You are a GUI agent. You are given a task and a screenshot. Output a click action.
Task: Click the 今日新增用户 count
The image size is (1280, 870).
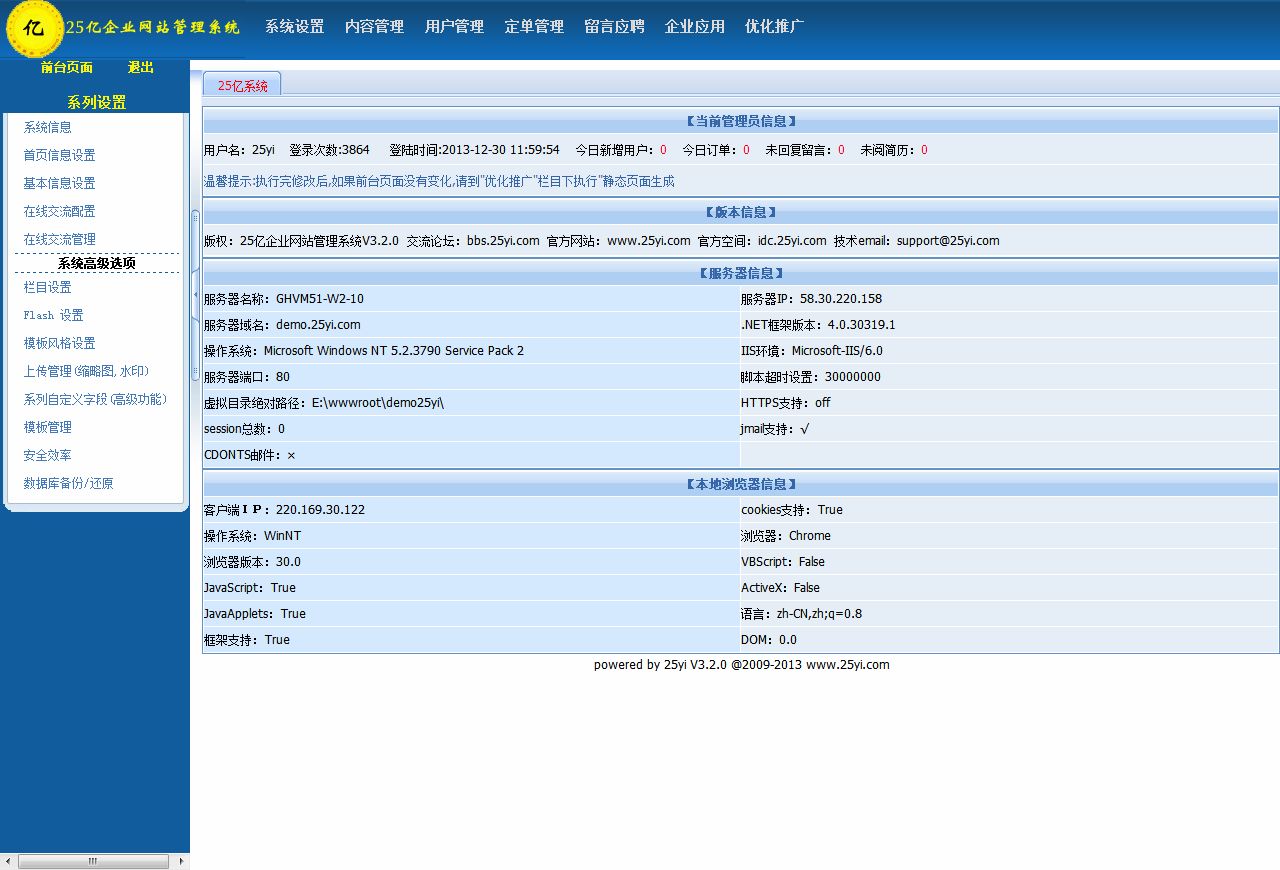[663, 150]
